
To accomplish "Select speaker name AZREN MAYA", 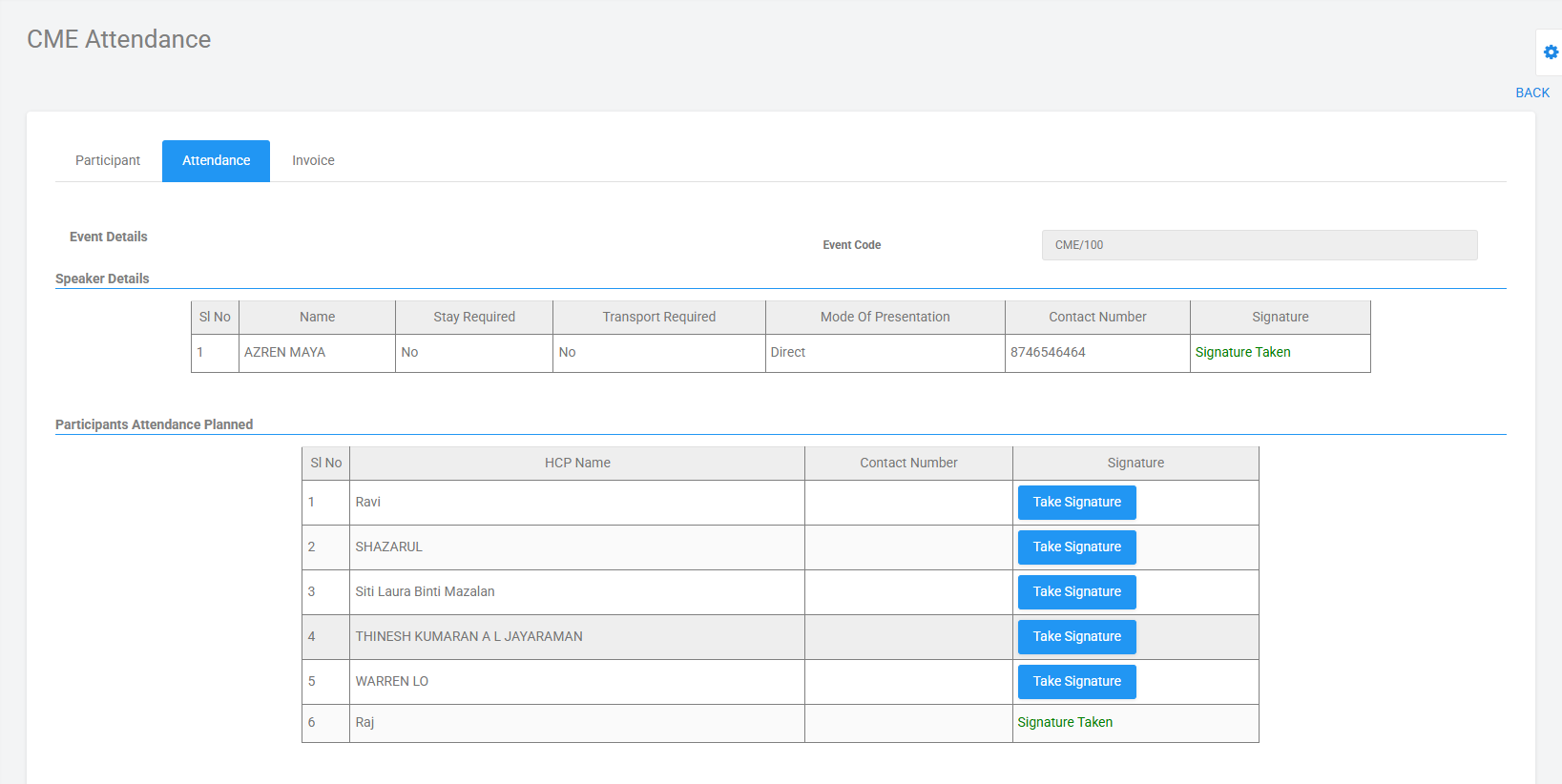I will tap(284, 352).
